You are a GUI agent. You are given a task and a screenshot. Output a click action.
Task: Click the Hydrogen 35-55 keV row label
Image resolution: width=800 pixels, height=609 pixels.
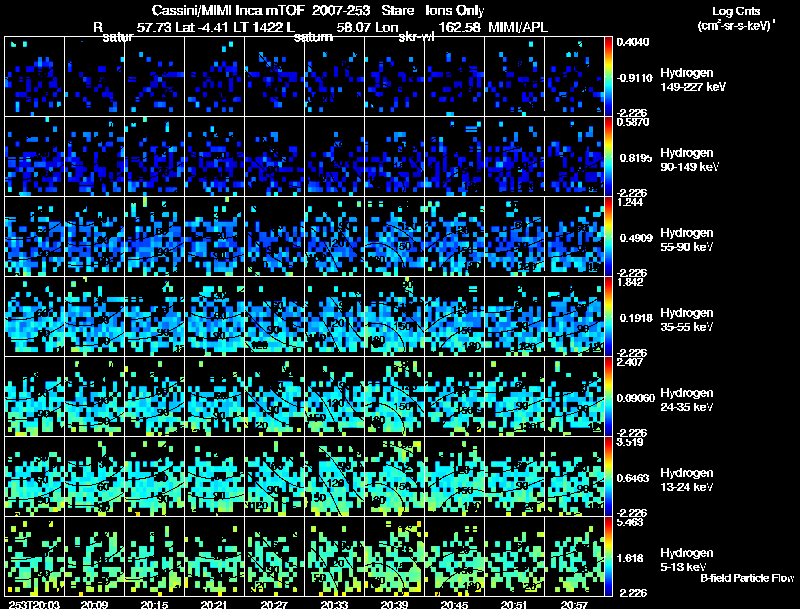coord(687,320)
